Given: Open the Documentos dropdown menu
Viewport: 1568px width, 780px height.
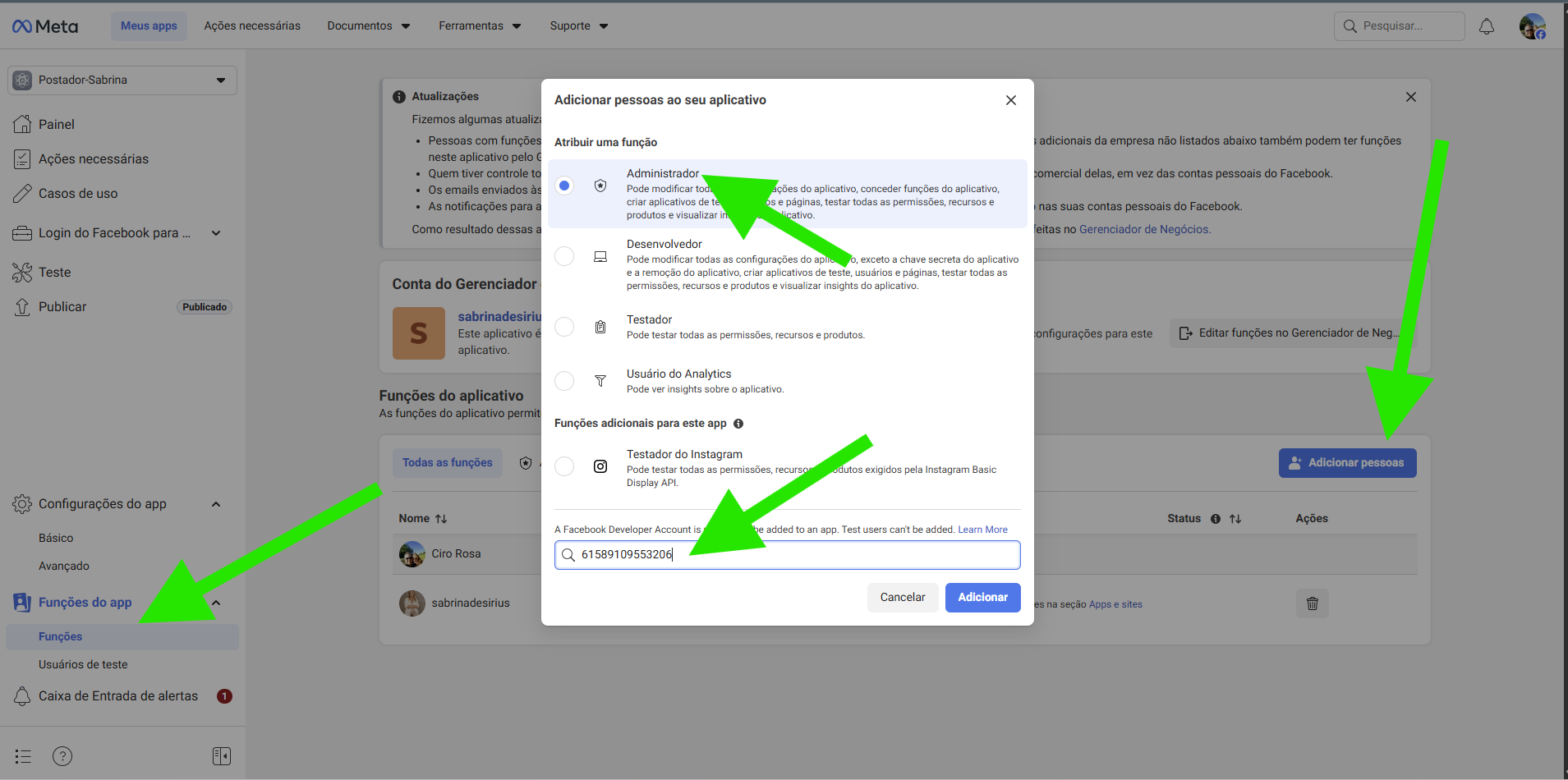Looking at the screenshot, I should (368, 26).
